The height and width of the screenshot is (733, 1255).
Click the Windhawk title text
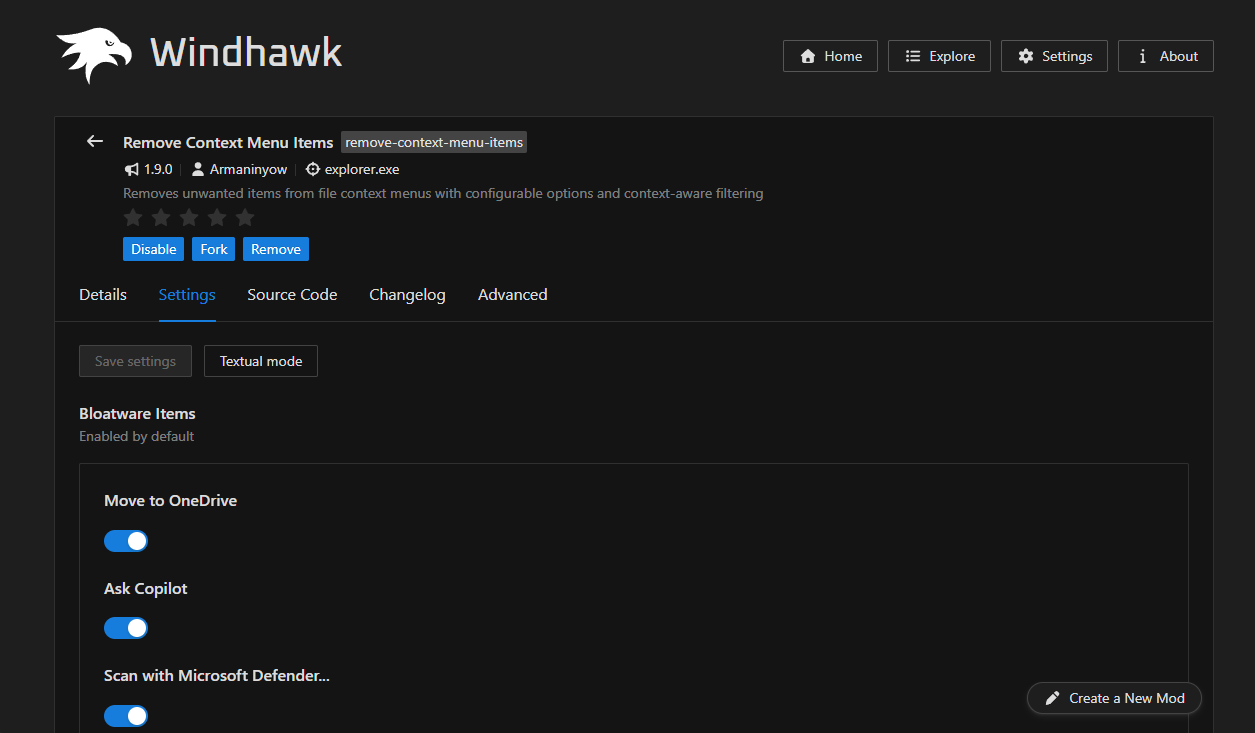pos(246,52)
